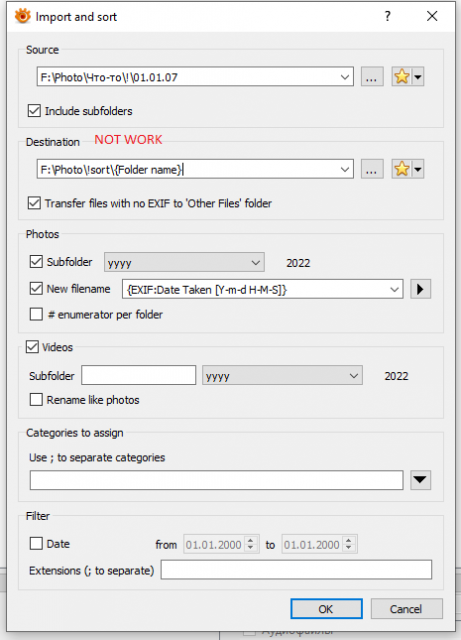Enable # enumerator per folder

[36, 314]
